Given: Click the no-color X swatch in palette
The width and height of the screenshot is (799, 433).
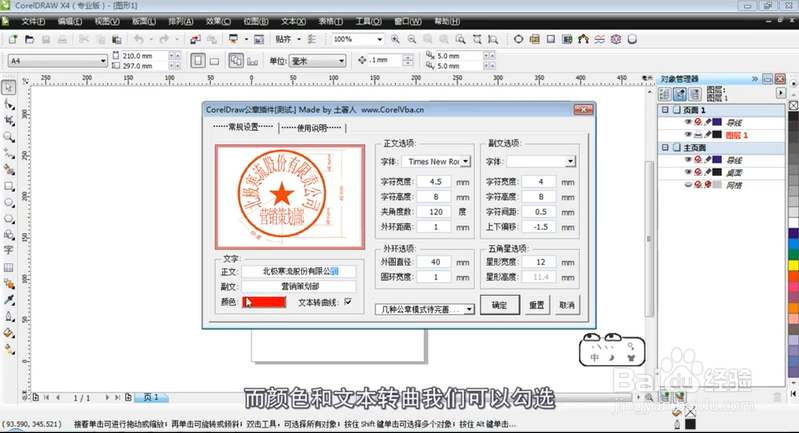Looking at the screenshot, I should click(x=793, y=105).
